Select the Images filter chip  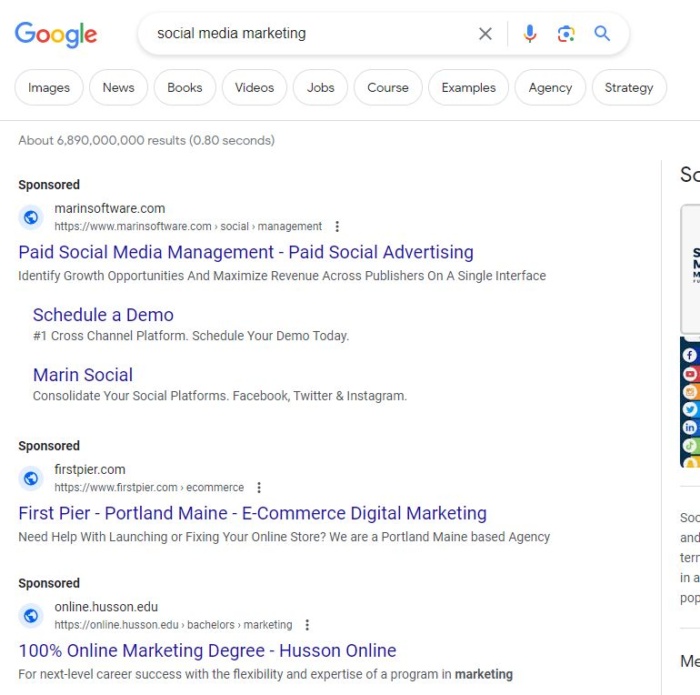pyautogui.click(x=49, y=87)
